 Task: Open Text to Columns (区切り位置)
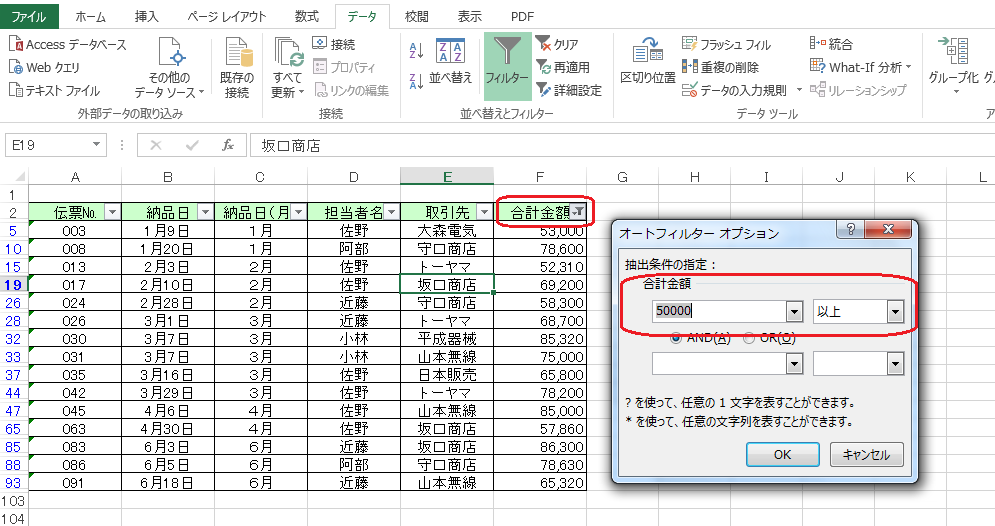click(x=648, y=62)
